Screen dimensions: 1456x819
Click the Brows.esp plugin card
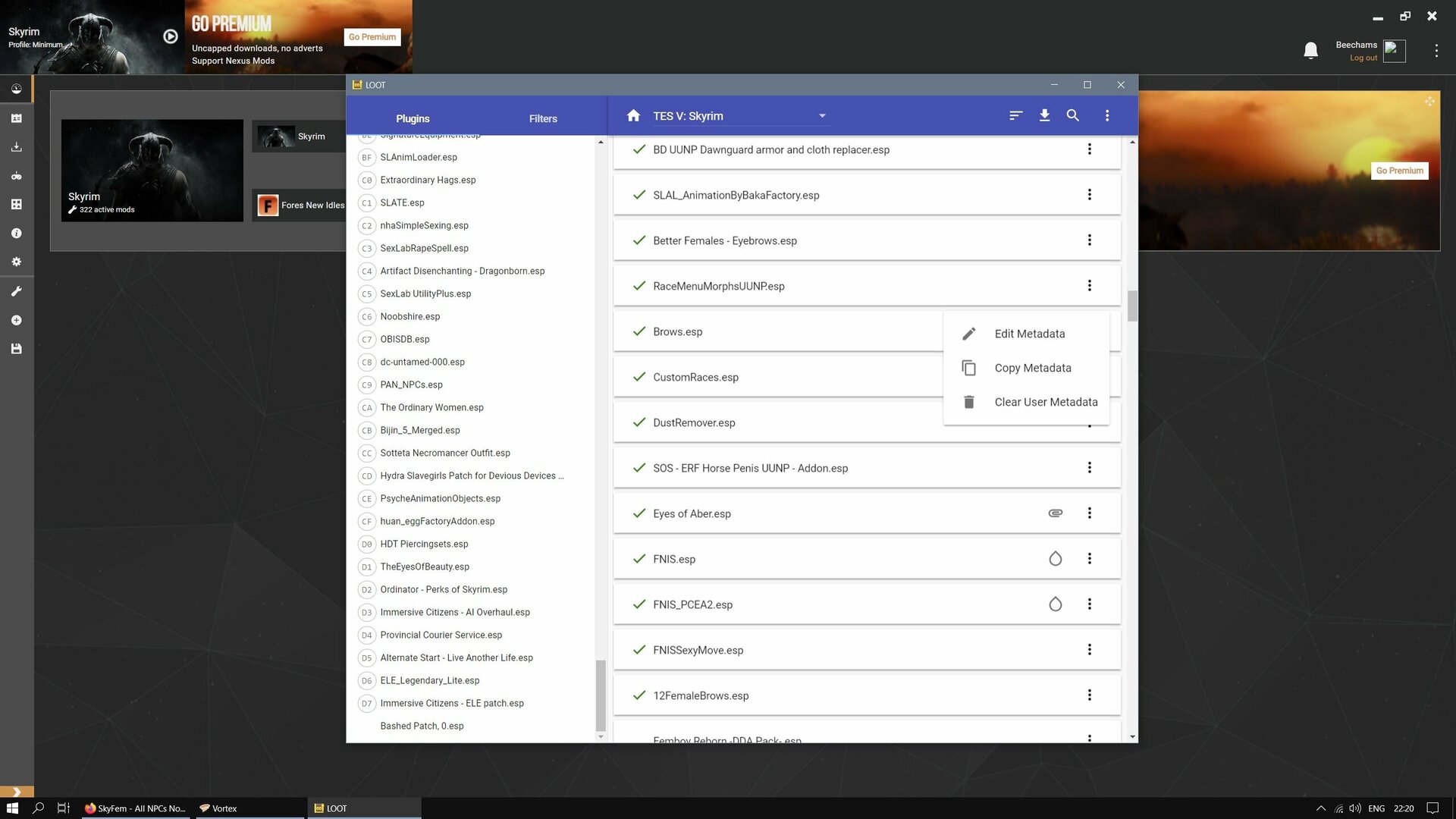click(777, 331)
